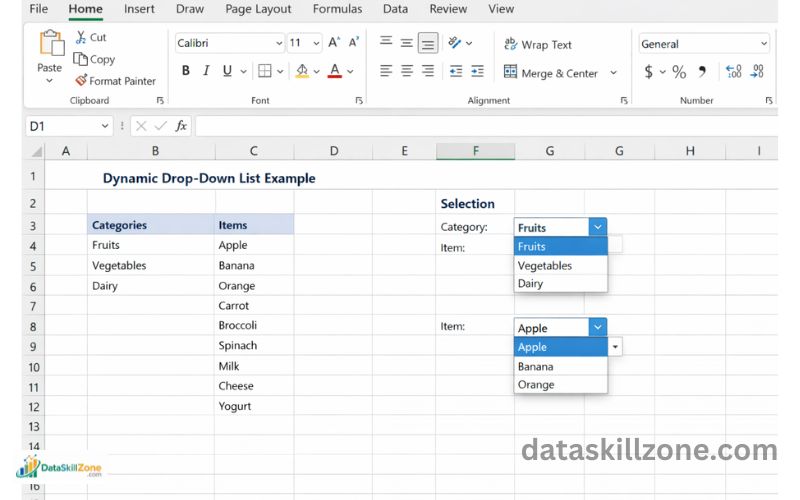This screenshot has width=800, height=500.
Task: Click into the formula bar
Action: [x=485, y=126]
